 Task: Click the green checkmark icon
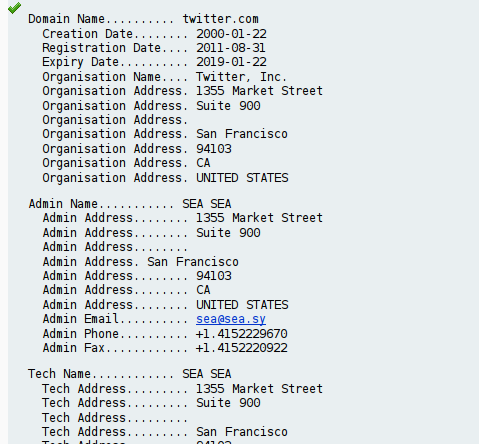pyautogui.click(x=14, y=8)
